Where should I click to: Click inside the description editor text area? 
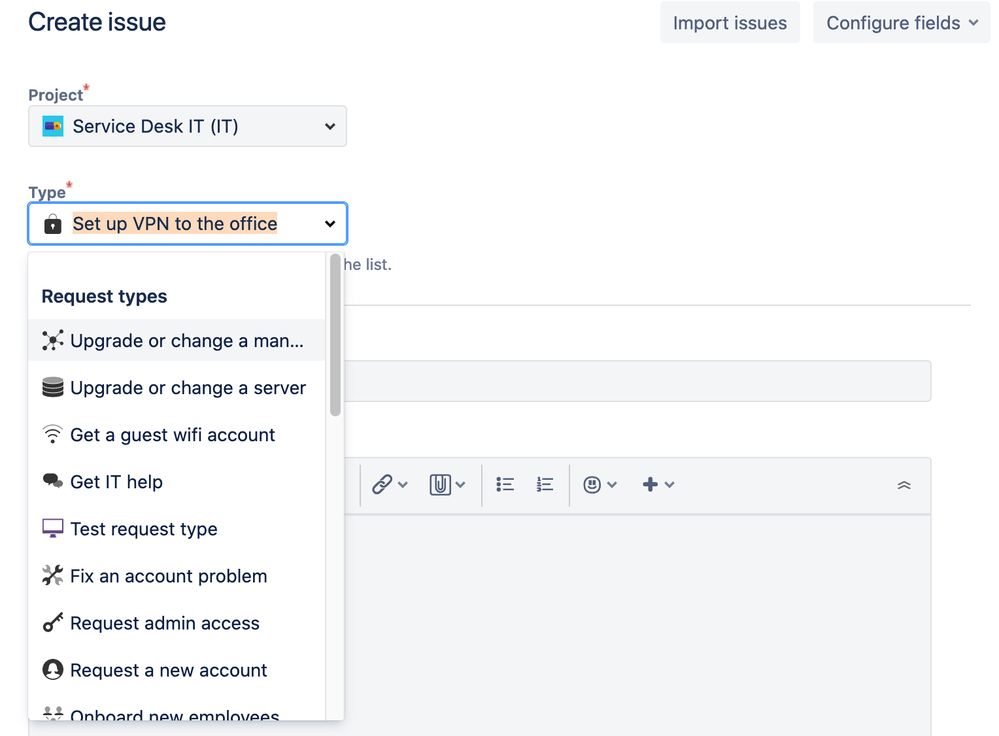coord(637,624)
